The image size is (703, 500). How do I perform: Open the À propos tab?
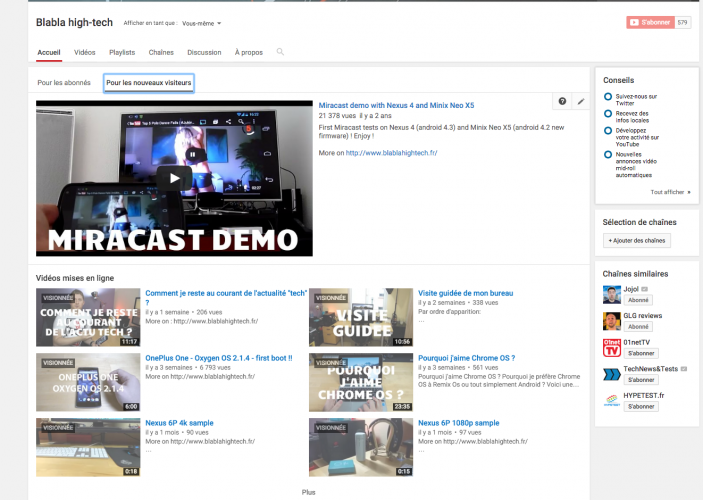249,52
